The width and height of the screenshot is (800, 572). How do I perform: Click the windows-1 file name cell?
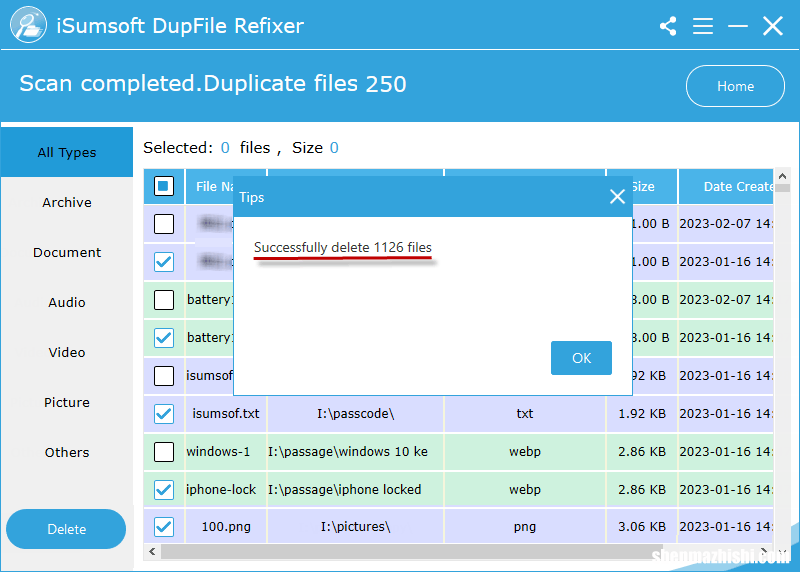[x=226, y=452]
